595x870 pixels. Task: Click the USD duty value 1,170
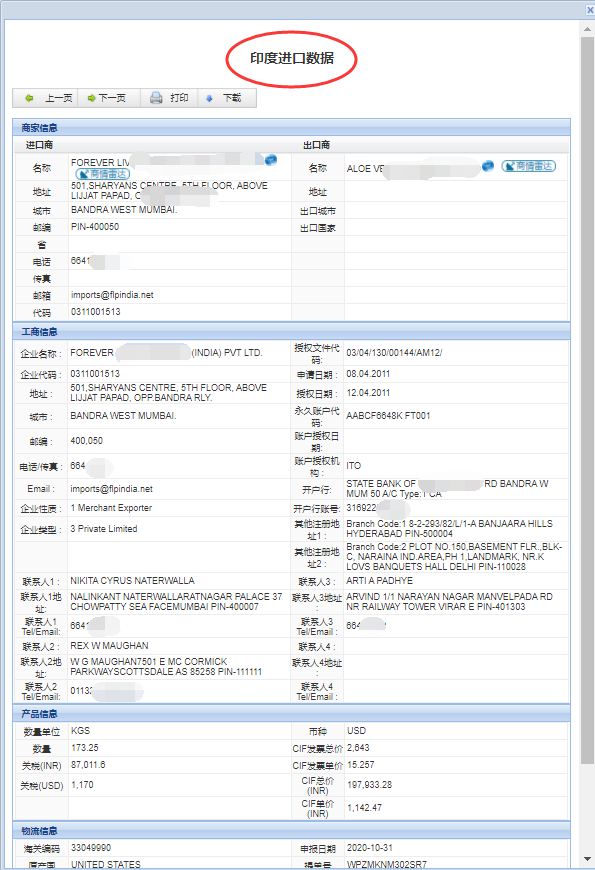click(x=82, y=785)
